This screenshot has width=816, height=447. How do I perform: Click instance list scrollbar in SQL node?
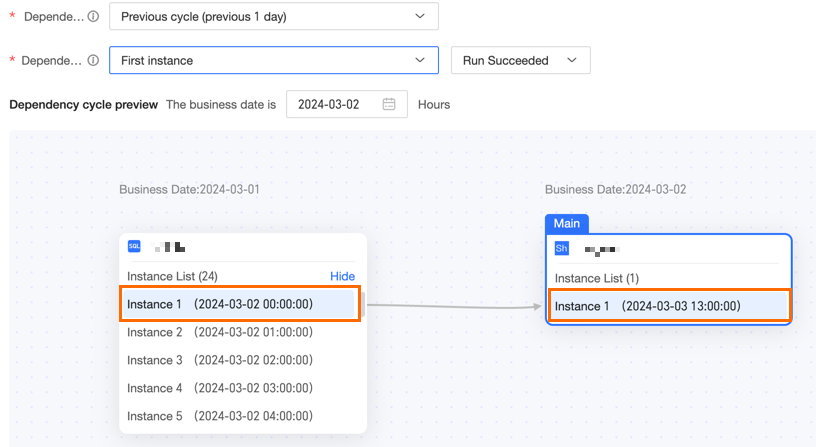coord(363,304)
